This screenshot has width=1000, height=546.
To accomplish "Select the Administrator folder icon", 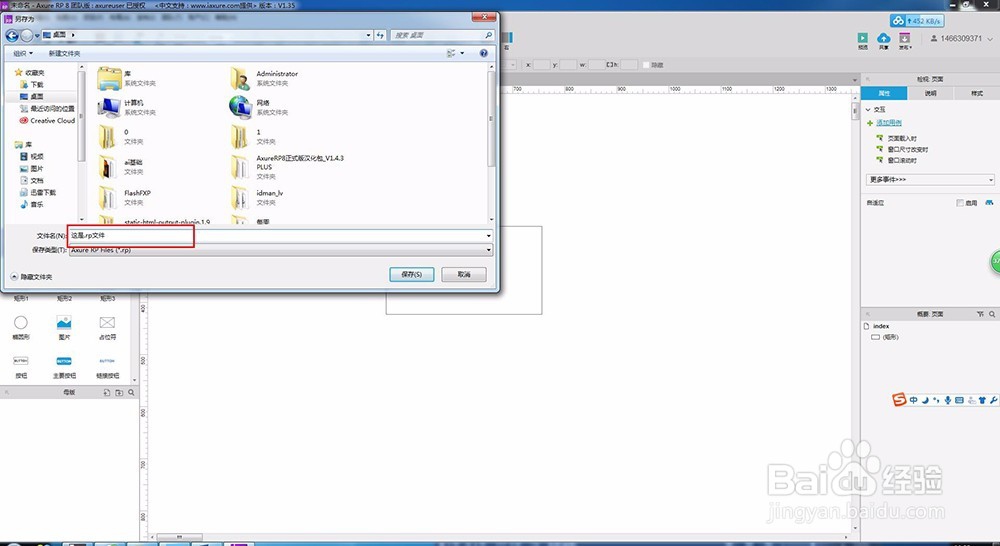I will 240,78.
